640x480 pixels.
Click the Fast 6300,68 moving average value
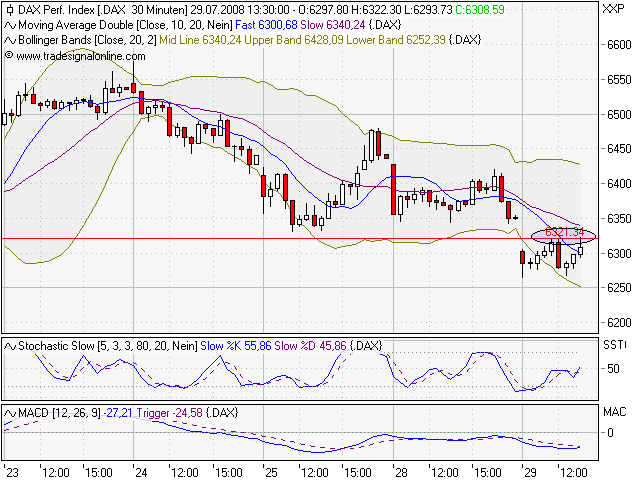[267, 25]
